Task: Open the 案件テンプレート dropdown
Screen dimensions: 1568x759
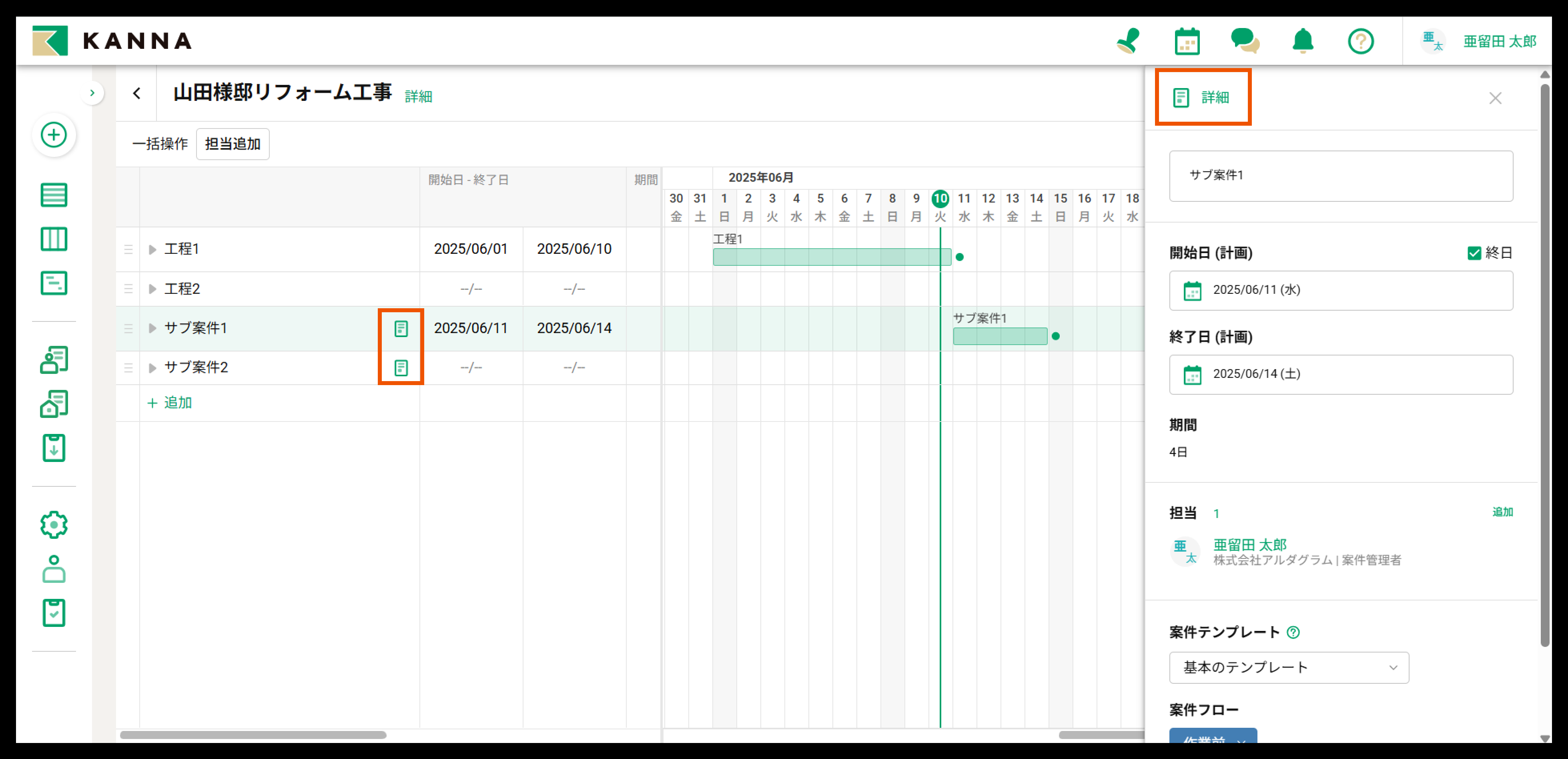Action: coord(1288,668)
